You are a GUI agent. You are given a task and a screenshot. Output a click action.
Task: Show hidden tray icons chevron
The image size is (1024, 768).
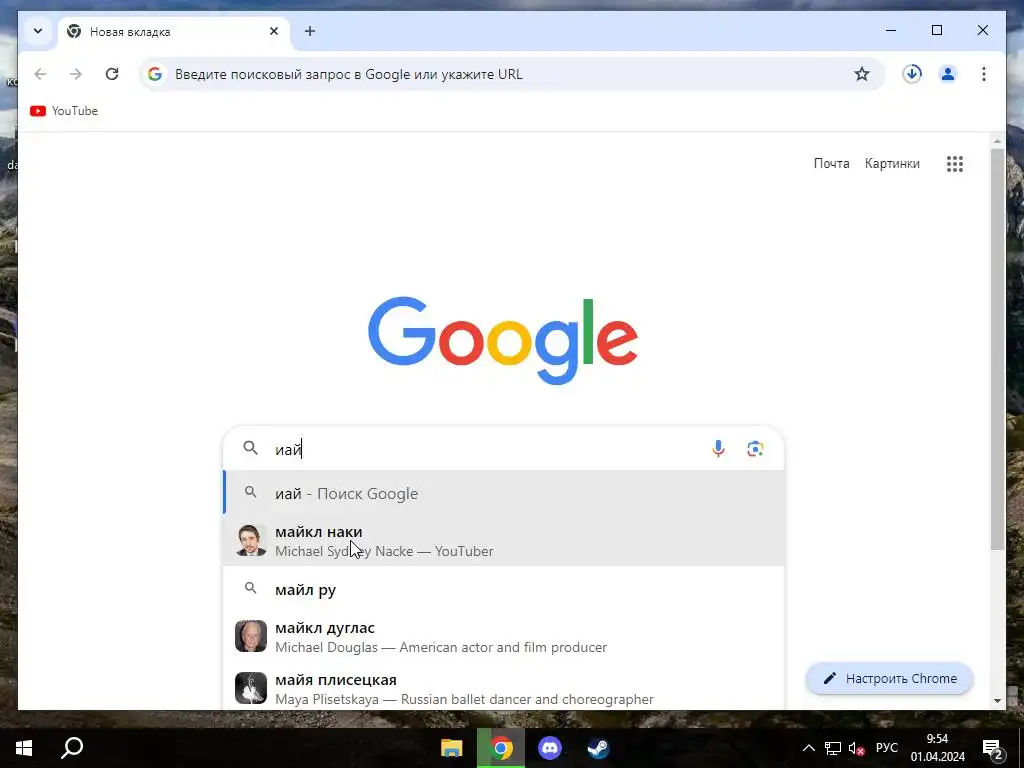tap(808, 748)
